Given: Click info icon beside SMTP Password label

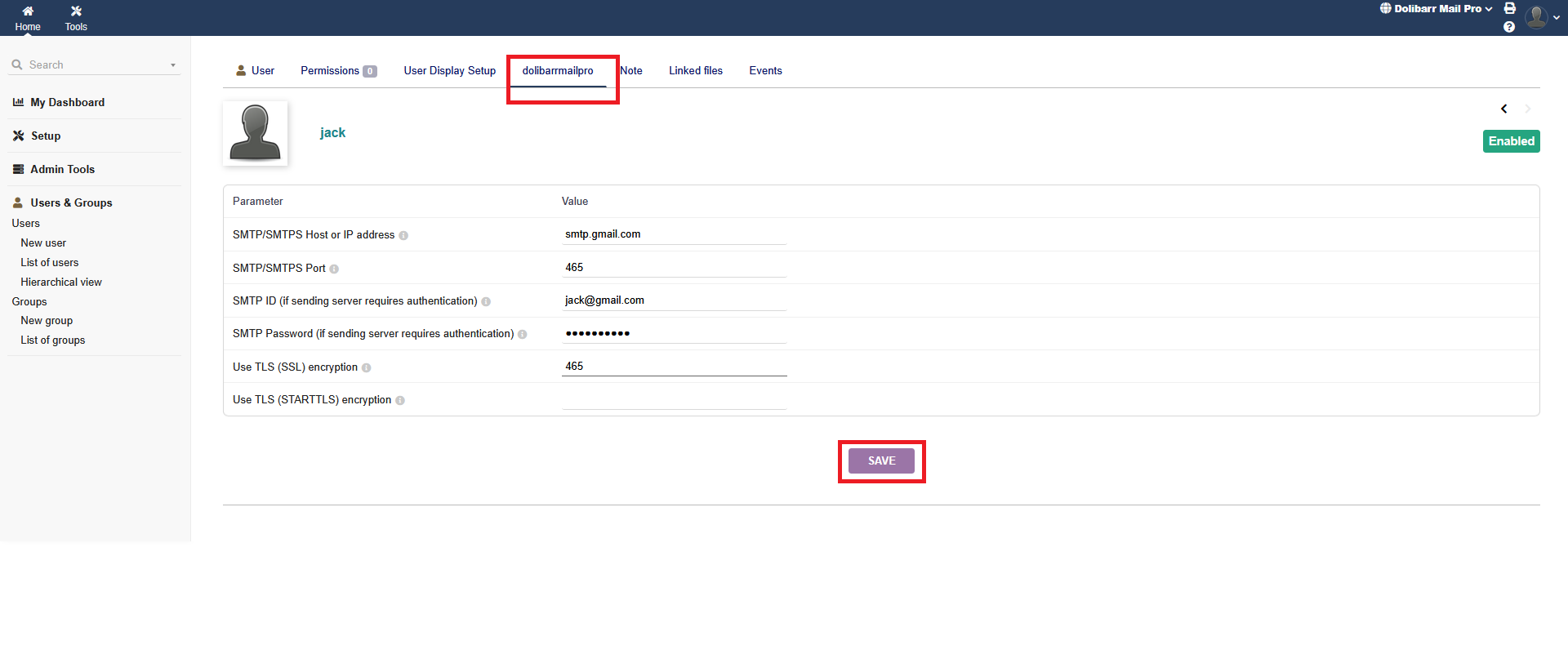Looking at the screenshot, I should pos(523,334).
